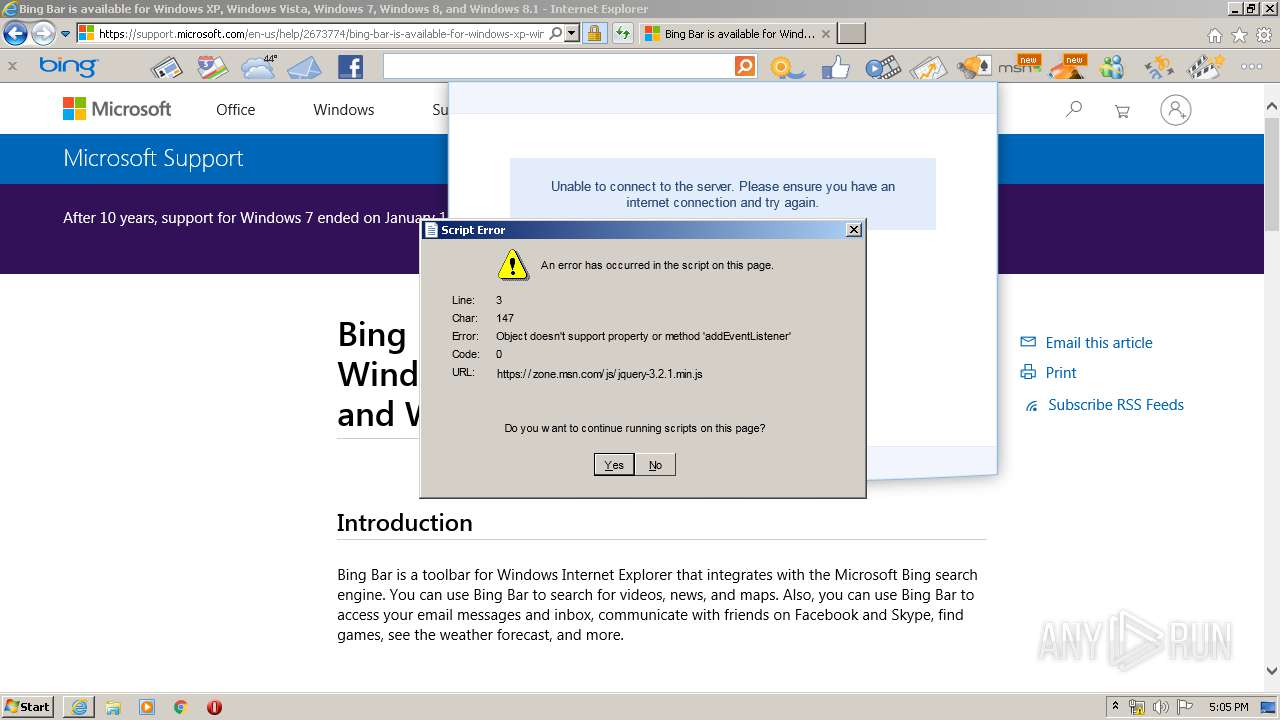The height and width of the screenshot is (720, 1280).
Task: Click the volume speaker tray icon
Action: 1161,707
